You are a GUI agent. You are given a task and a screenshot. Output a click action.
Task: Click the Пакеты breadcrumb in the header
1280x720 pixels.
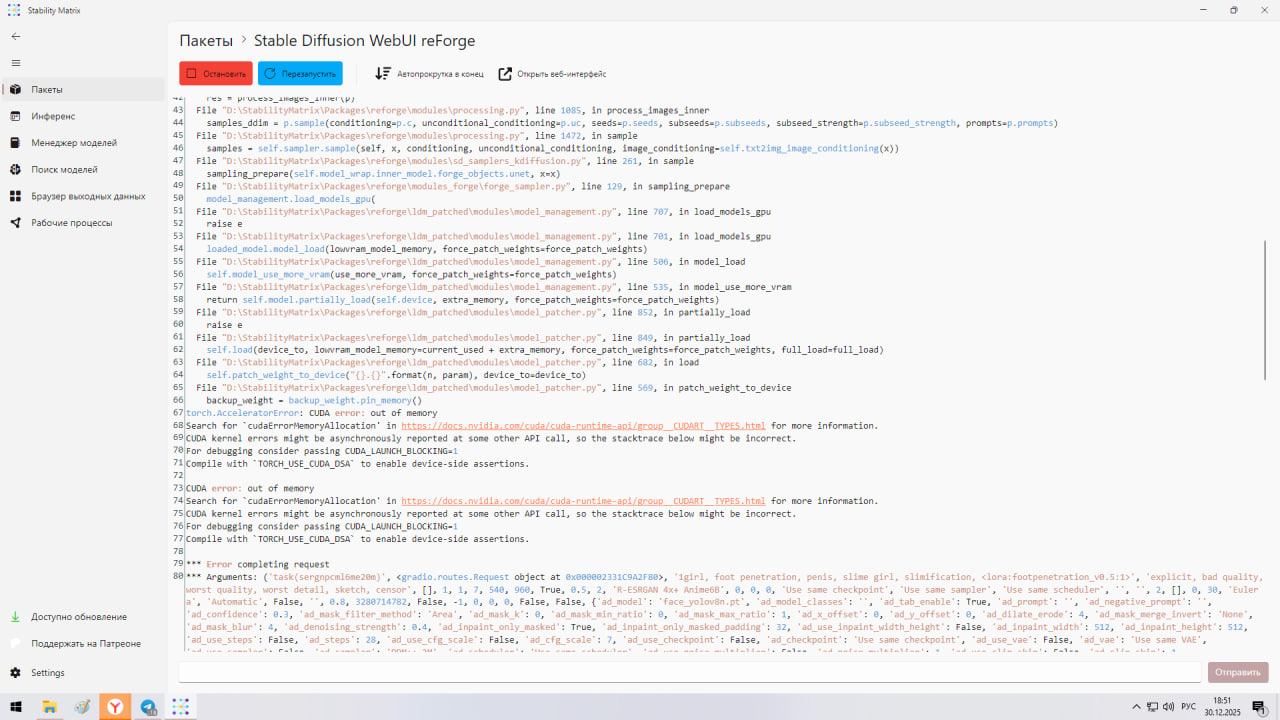206,41
